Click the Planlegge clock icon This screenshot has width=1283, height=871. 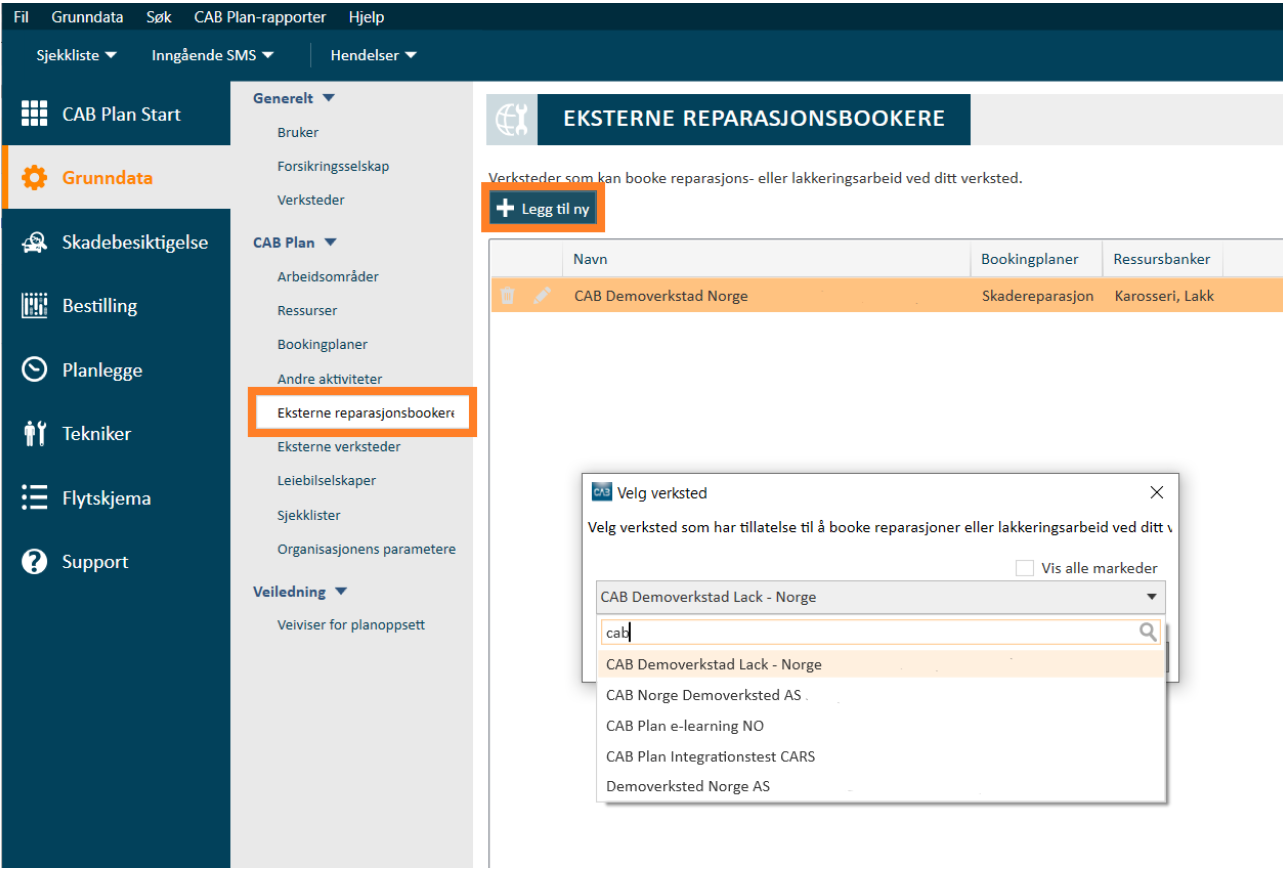34,370
